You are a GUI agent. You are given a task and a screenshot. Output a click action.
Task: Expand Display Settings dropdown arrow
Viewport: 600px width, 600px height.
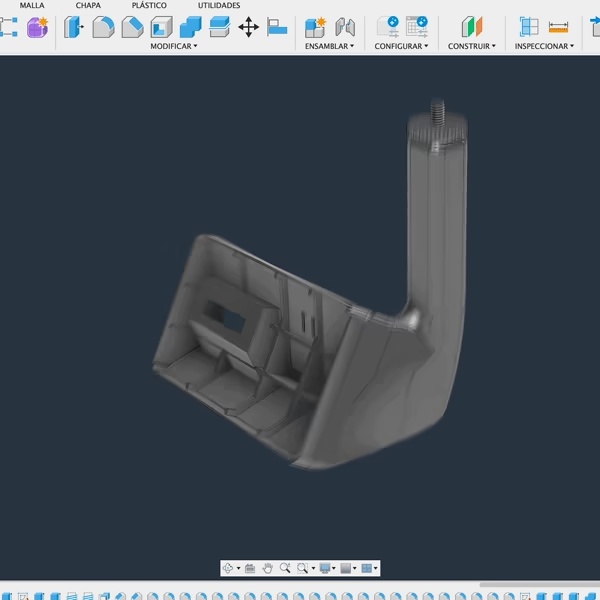click(x=334, y=568)
